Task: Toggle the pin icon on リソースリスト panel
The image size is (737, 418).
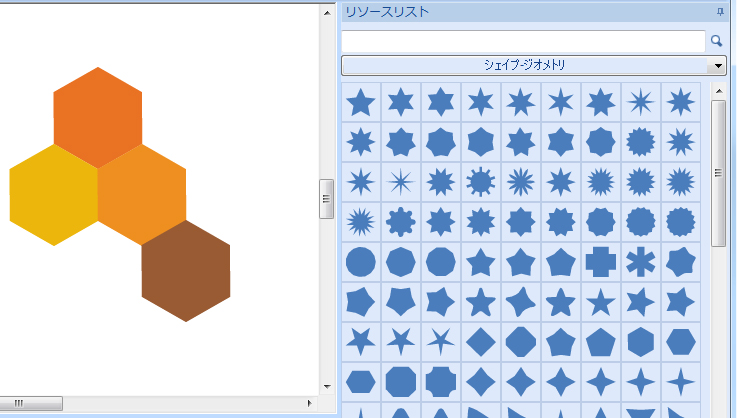Action: 720,12
